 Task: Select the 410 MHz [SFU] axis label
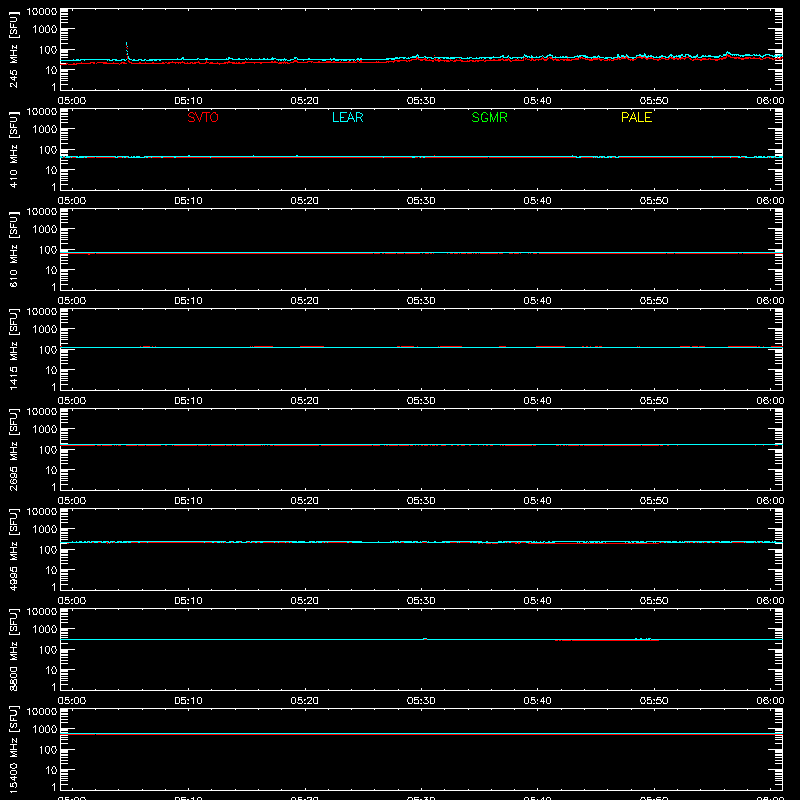[14, 149]
